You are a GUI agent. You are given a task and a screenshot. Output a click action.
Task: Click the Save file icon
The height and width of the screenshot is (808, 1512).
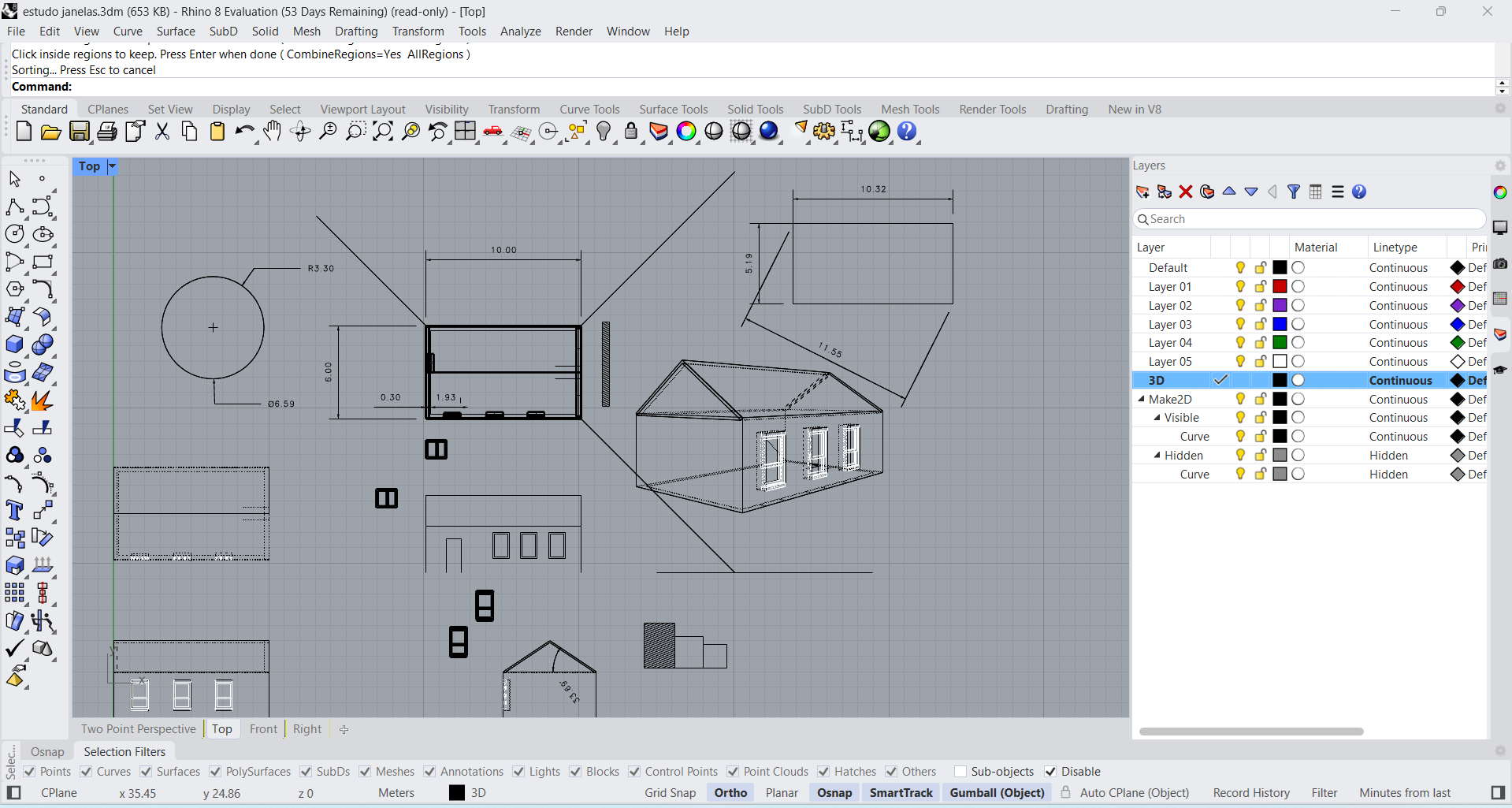(80, 132)
